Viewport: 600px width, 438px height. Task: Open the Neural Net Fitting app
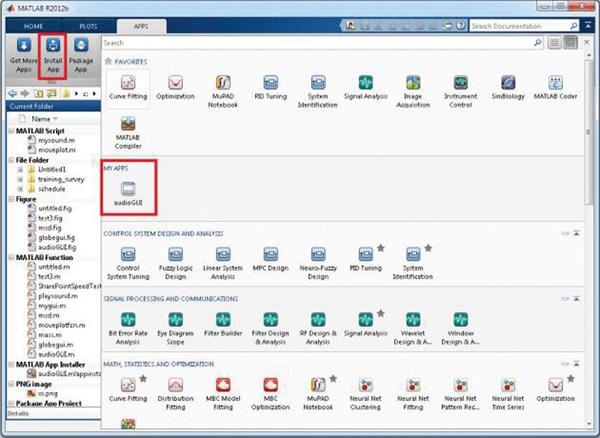(413, 394)
